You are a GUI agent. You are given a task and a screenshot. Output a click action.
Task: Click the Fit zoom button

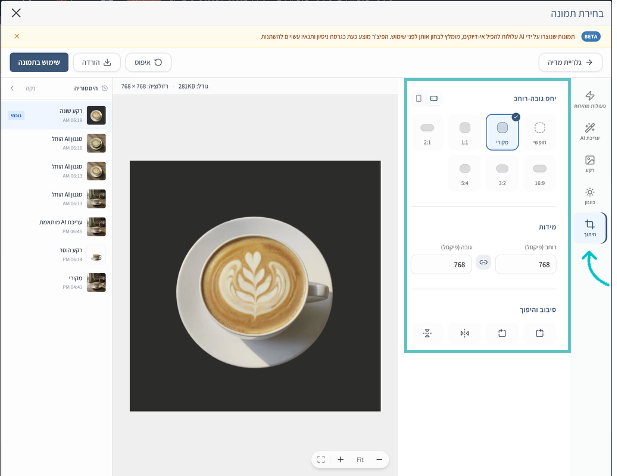(x=360, y=459)
